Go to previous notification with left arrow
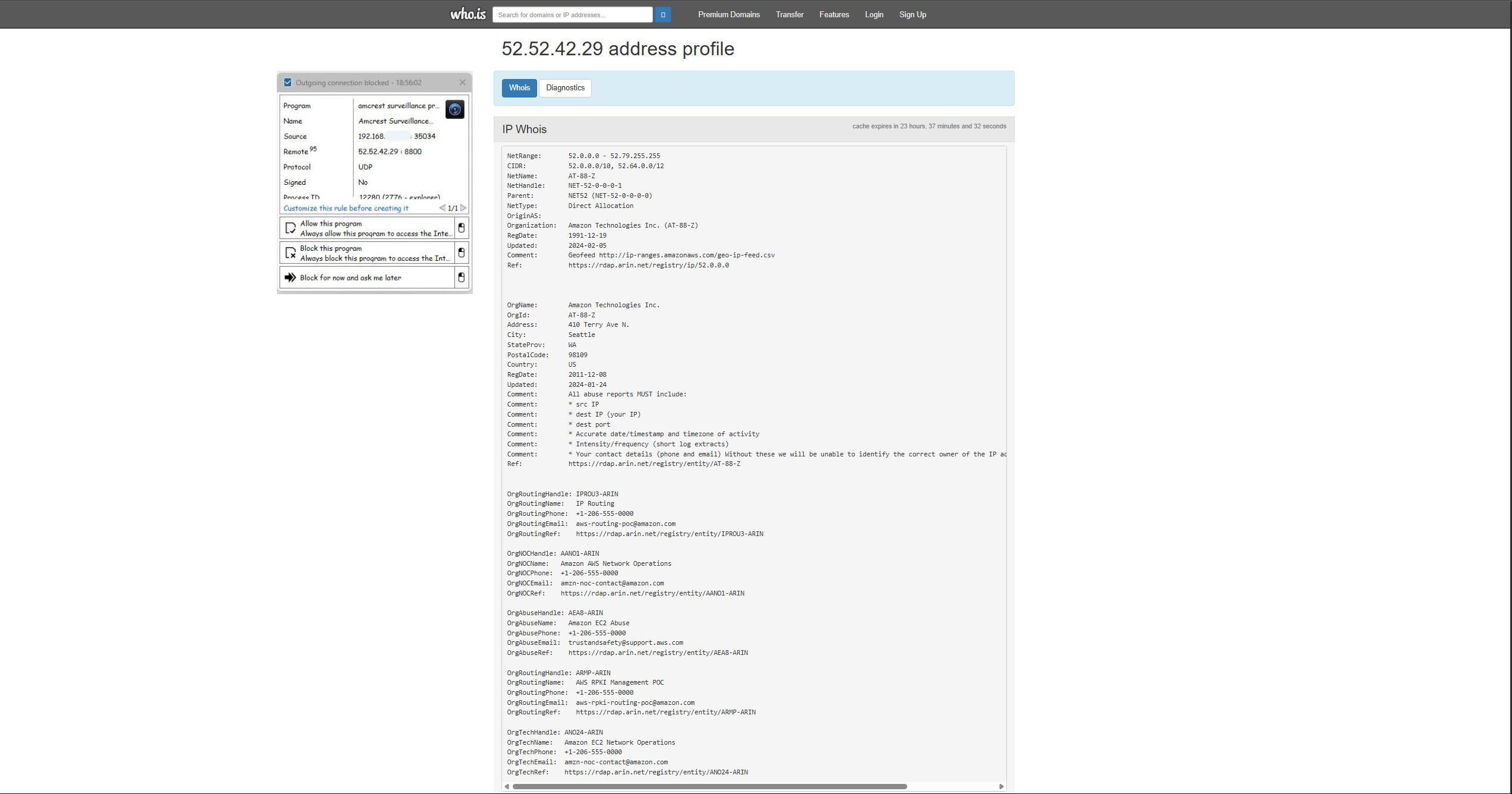The height and width of the screenshot is (794, 1512). click(442, 208)
